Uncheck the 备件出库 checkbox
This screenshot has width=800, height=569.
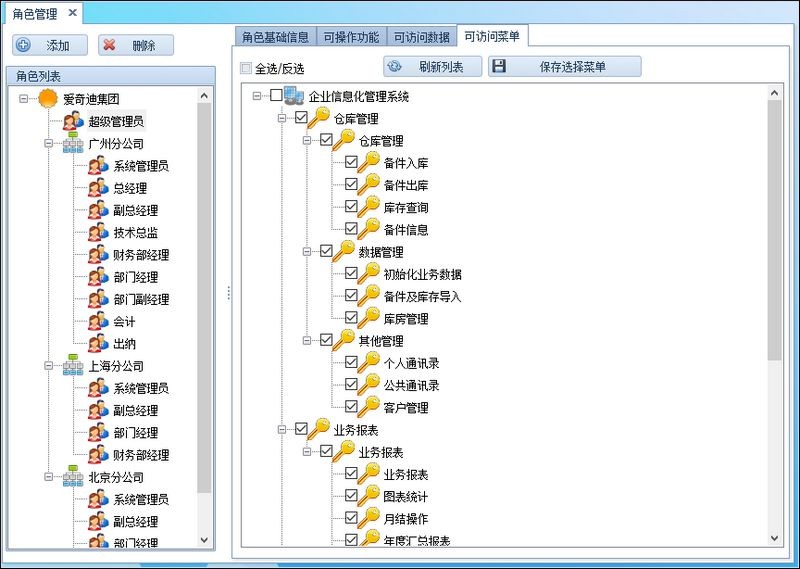click(x=351, y=184)
